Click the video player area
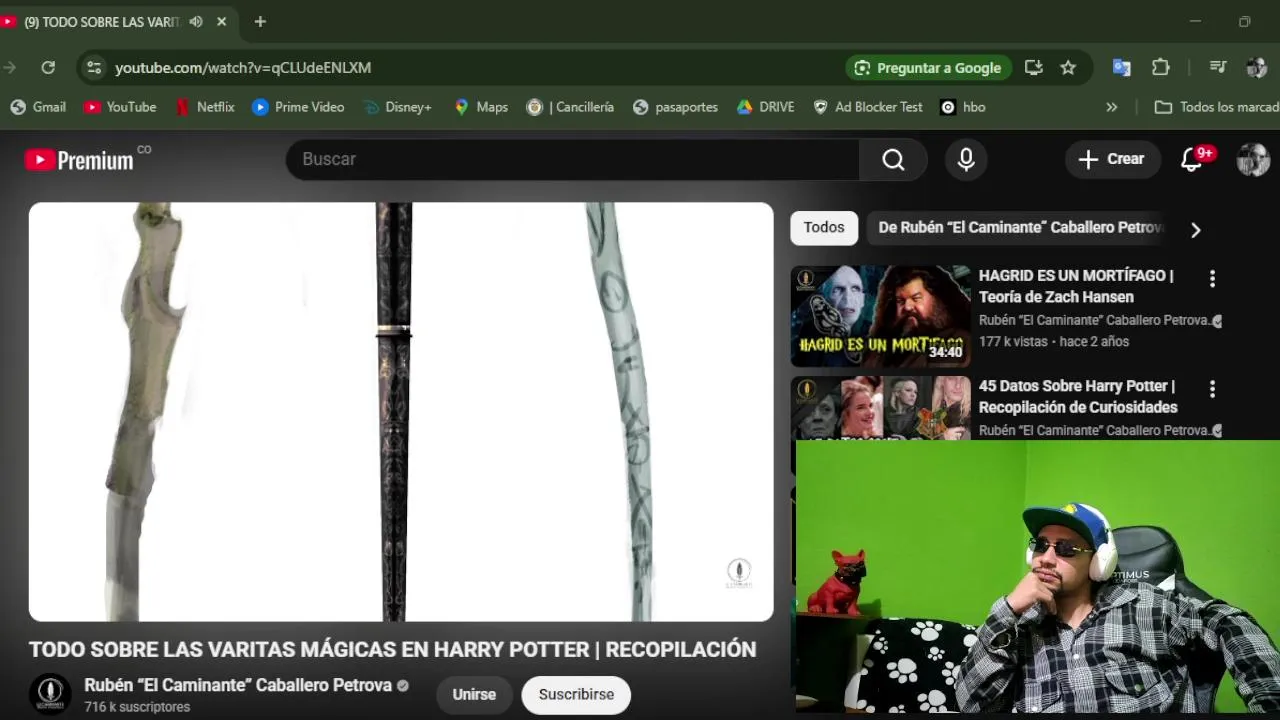This screenshot has height=720, width=1280. pyautogui.click(x=401, y=412)
